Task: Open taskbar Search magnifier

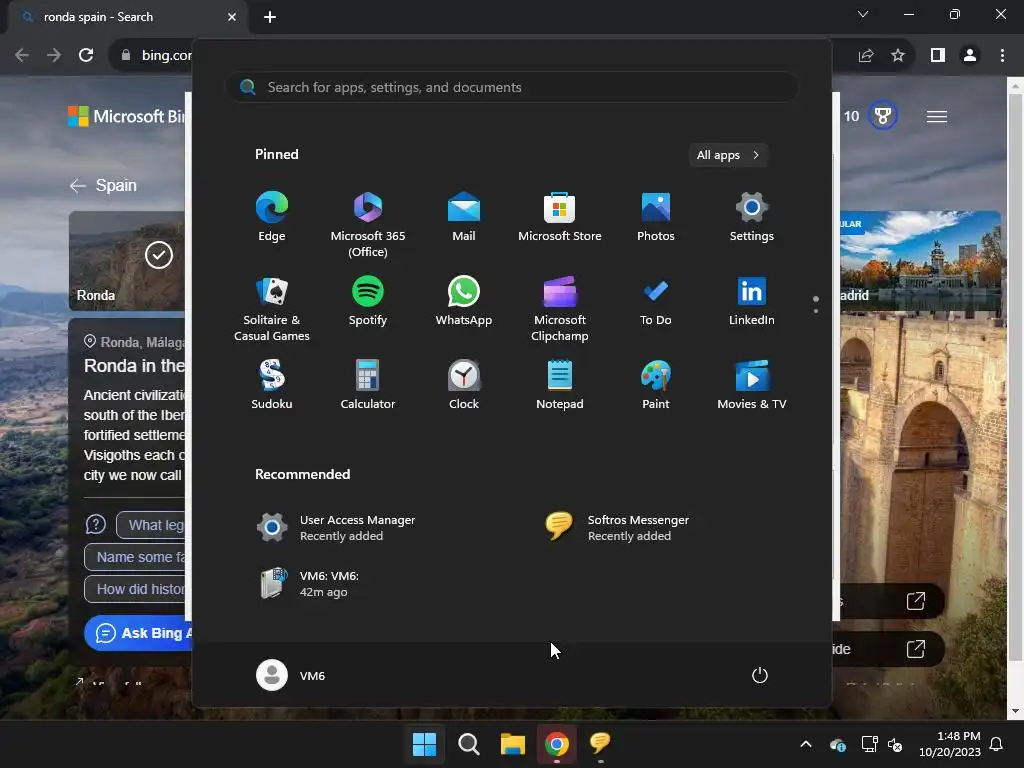Action: point(468,744)
